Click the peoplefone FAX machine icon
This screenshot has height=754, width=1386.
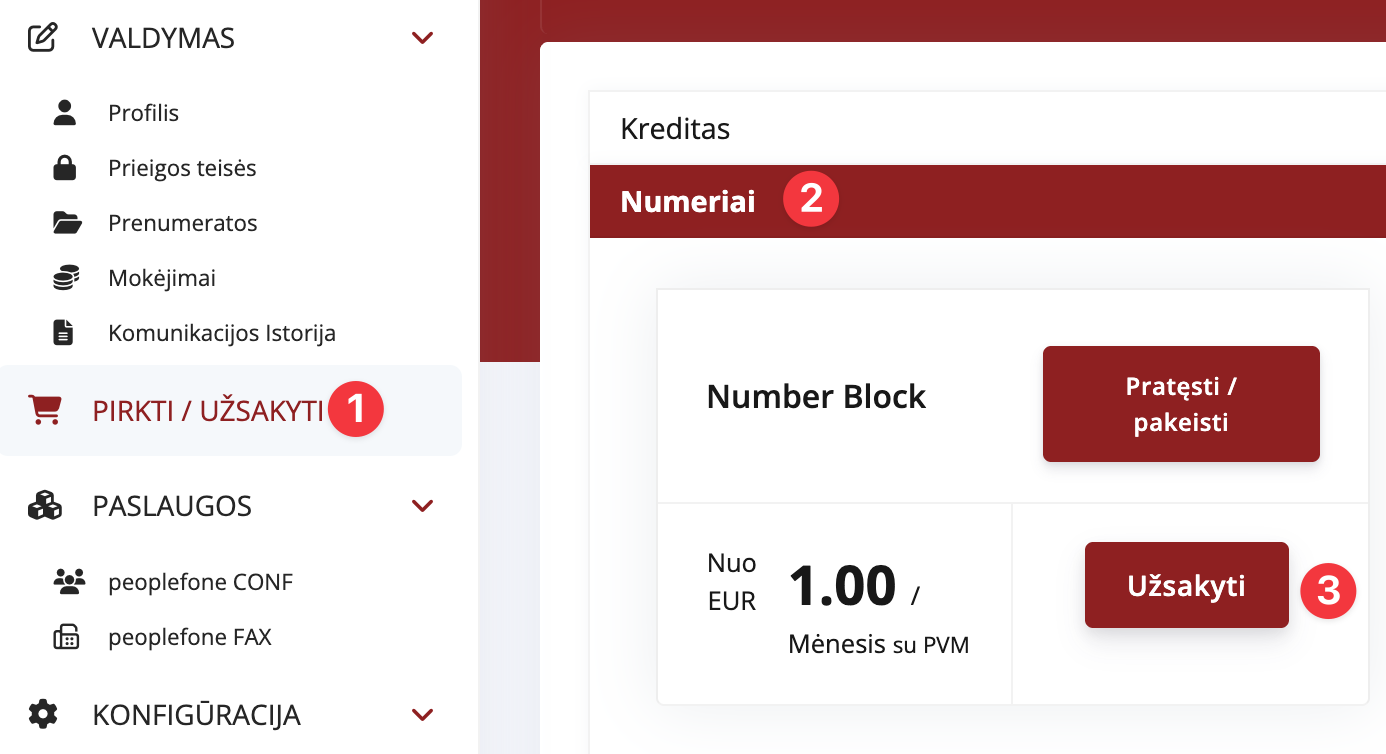click(66, 637)
